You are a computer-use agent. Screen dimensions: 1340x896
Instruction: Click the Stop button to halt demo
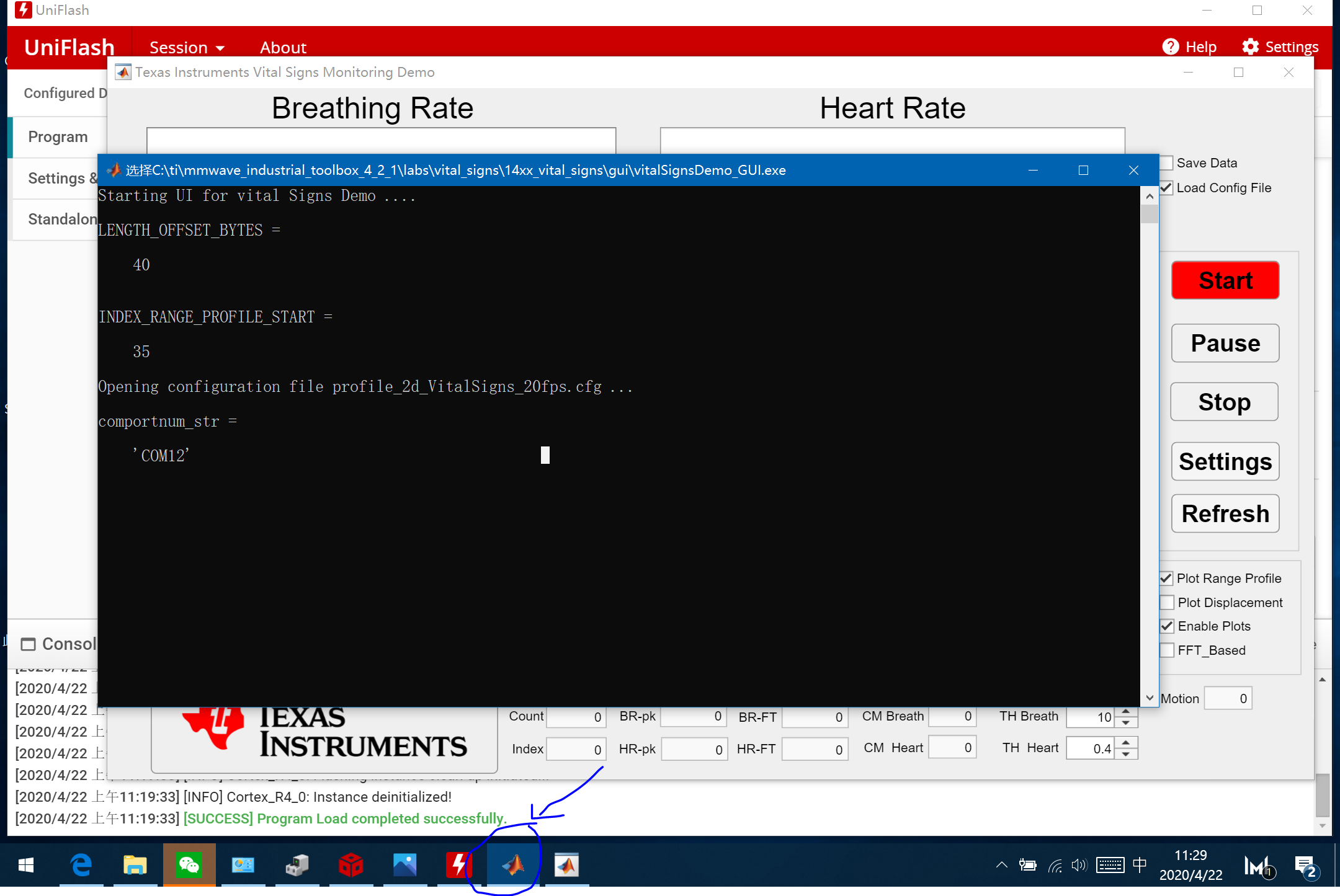point(1225,402)
